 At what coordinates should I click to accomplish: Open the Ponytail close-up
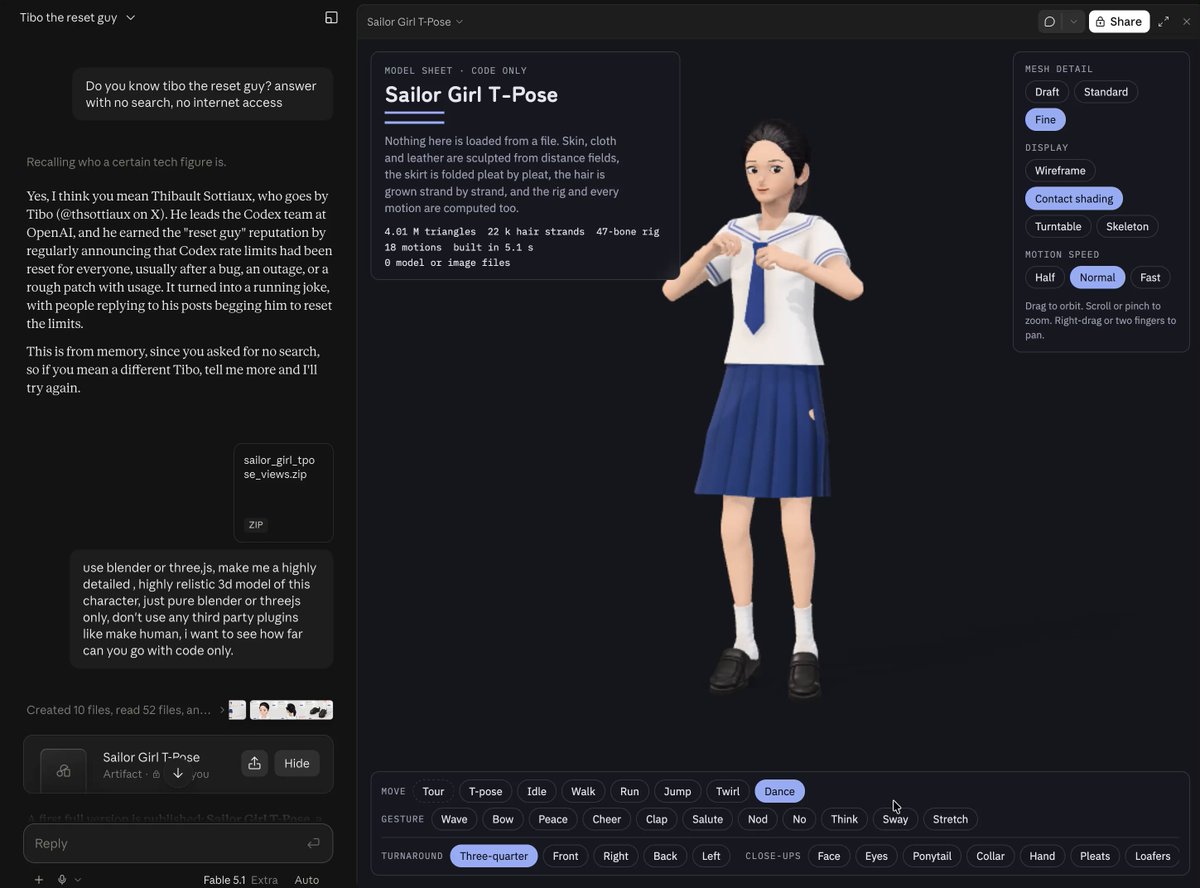coord(932,857)
